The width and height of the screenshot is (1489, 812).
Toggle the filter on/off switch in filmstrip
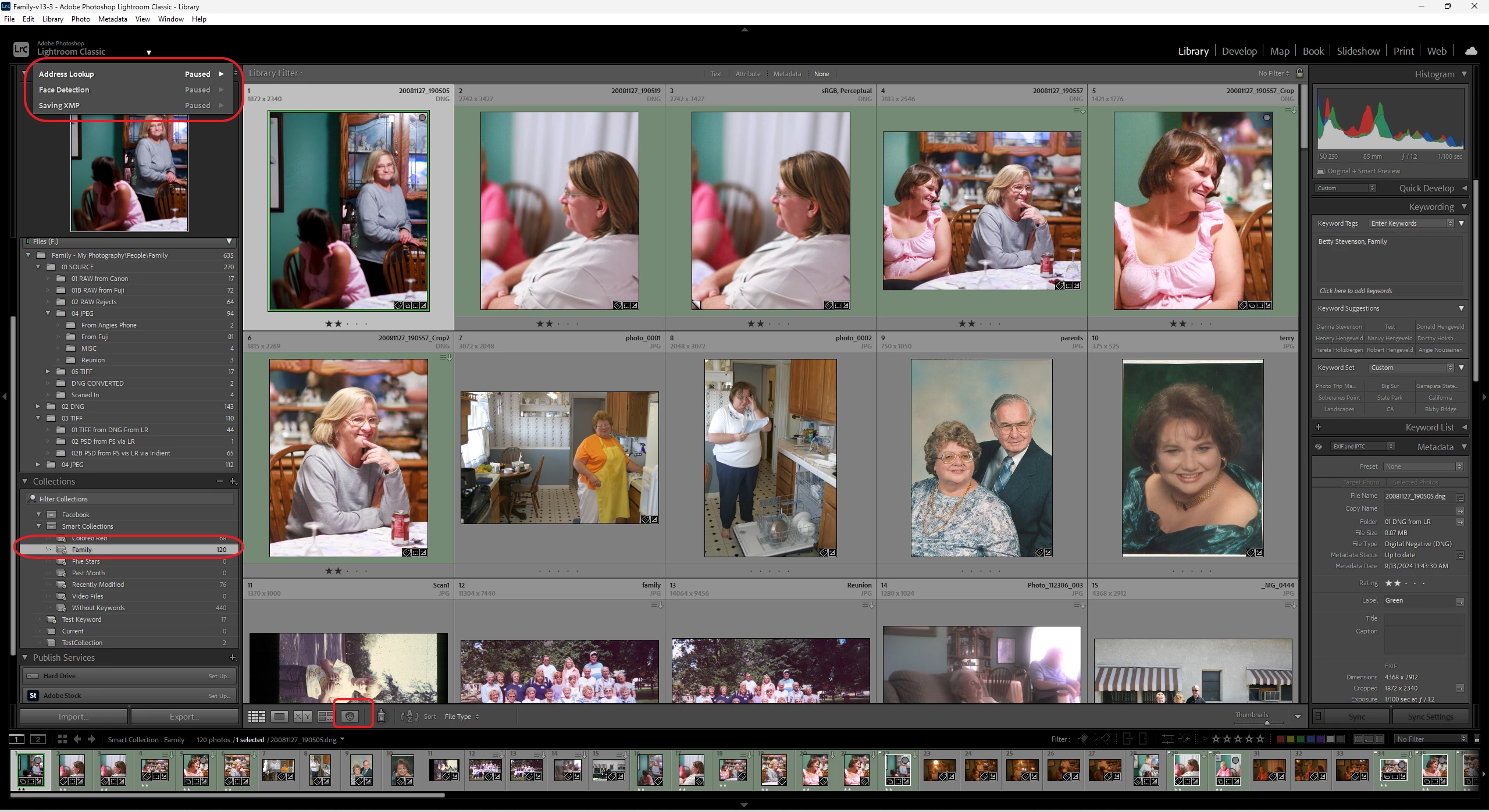pyautogui.click(x=1476, y=739)
